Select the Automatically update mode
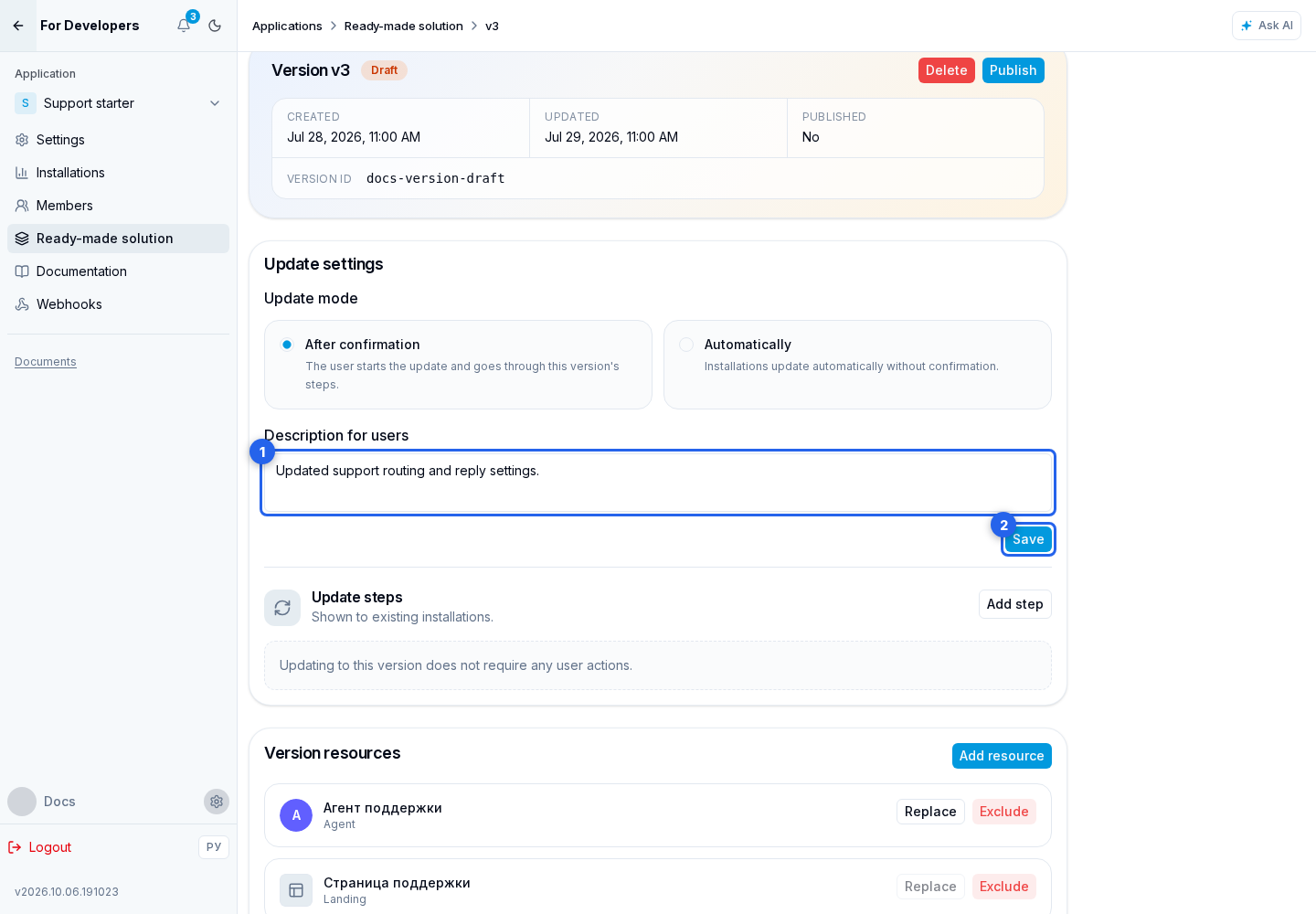This screenshot has width=1316, height=914. 857,365
